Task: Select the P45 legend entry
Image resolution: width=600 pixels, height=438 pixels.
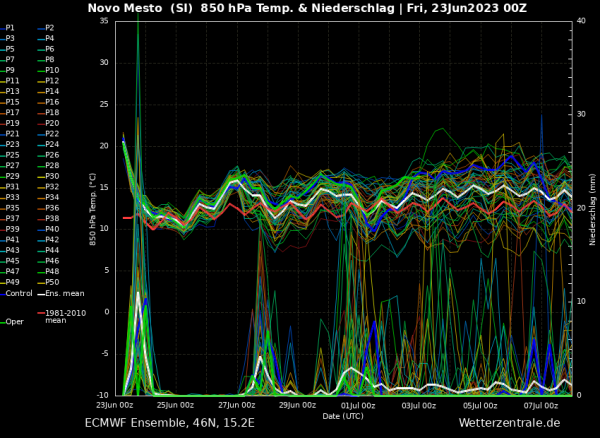Action: [x=12, y=261]
